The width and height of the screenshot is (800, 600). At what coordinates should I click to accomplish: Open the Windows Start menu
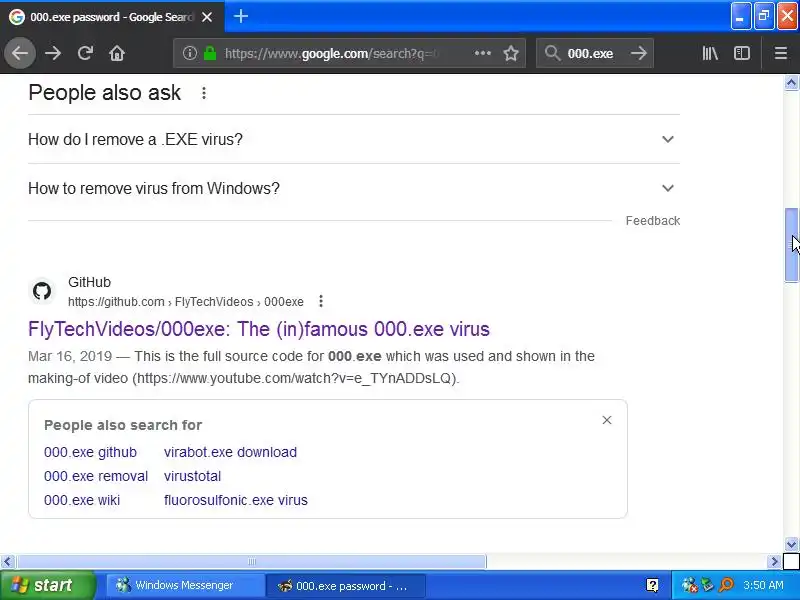tap(47, 585)
